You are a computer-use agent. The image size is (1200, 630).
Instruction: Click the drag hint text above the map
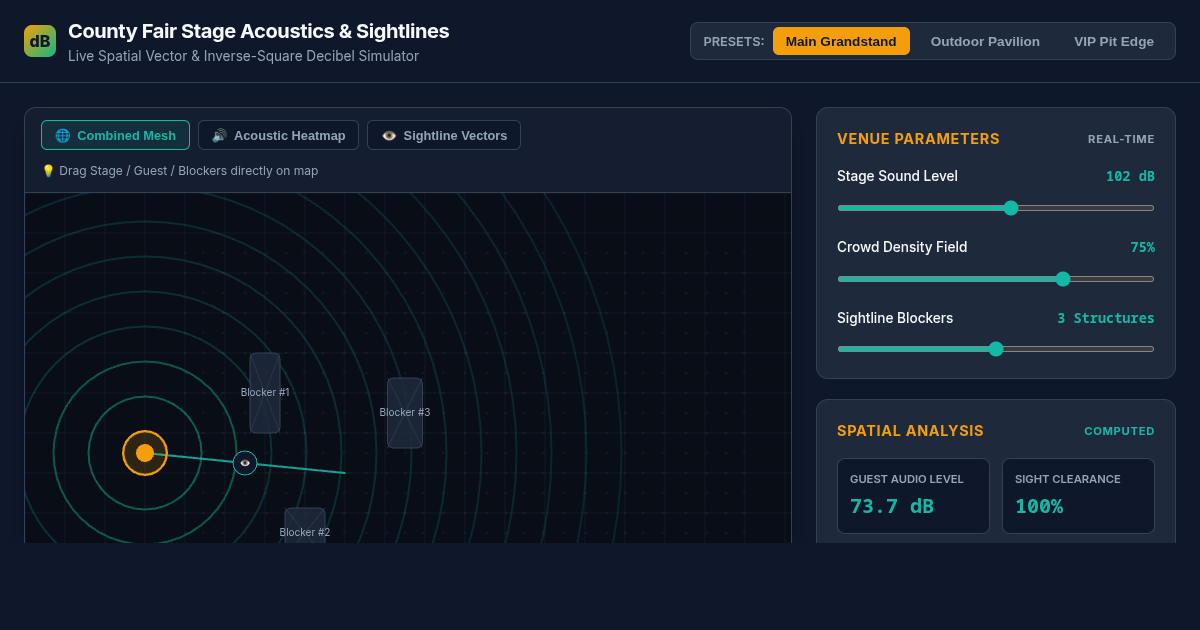(180, 171)
